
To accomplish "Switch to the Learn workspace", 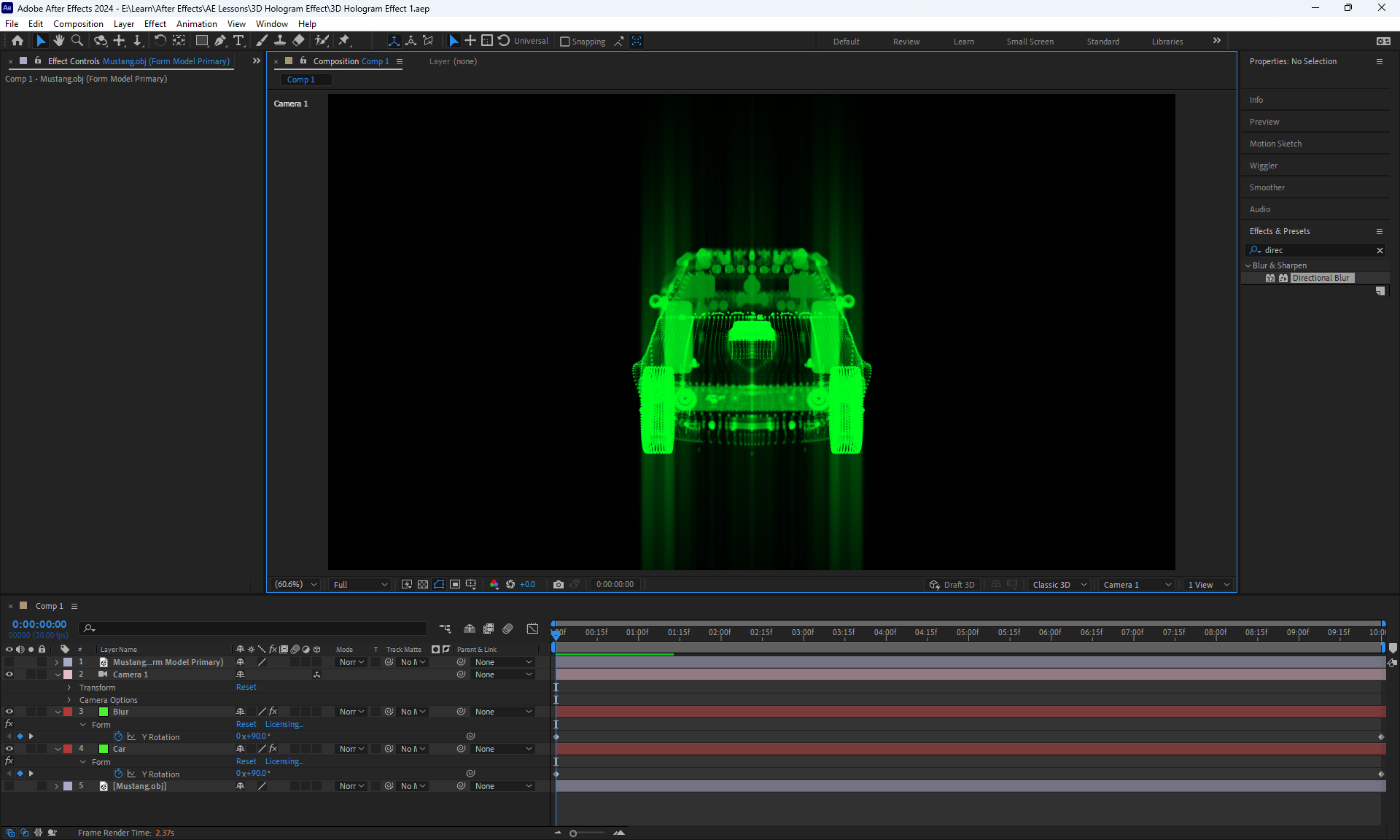I will point(963,42).
